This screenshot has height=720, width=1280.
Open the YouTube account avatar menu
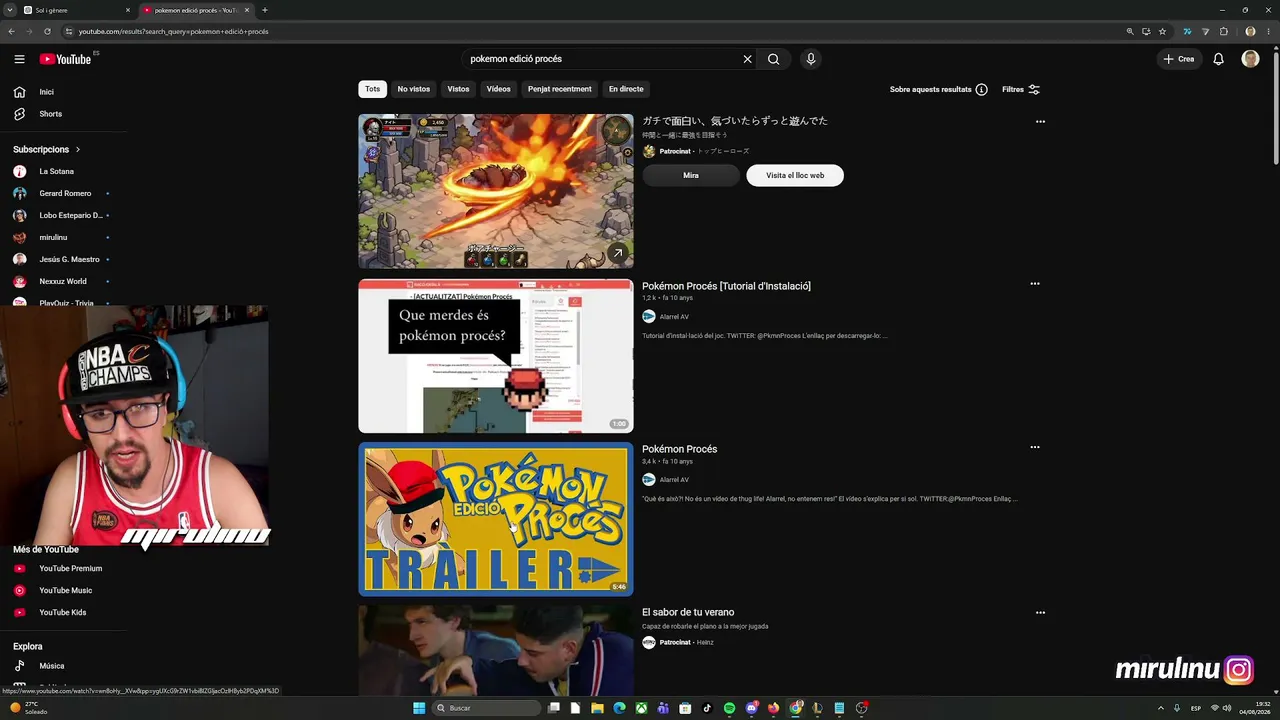pos(1250,59)
